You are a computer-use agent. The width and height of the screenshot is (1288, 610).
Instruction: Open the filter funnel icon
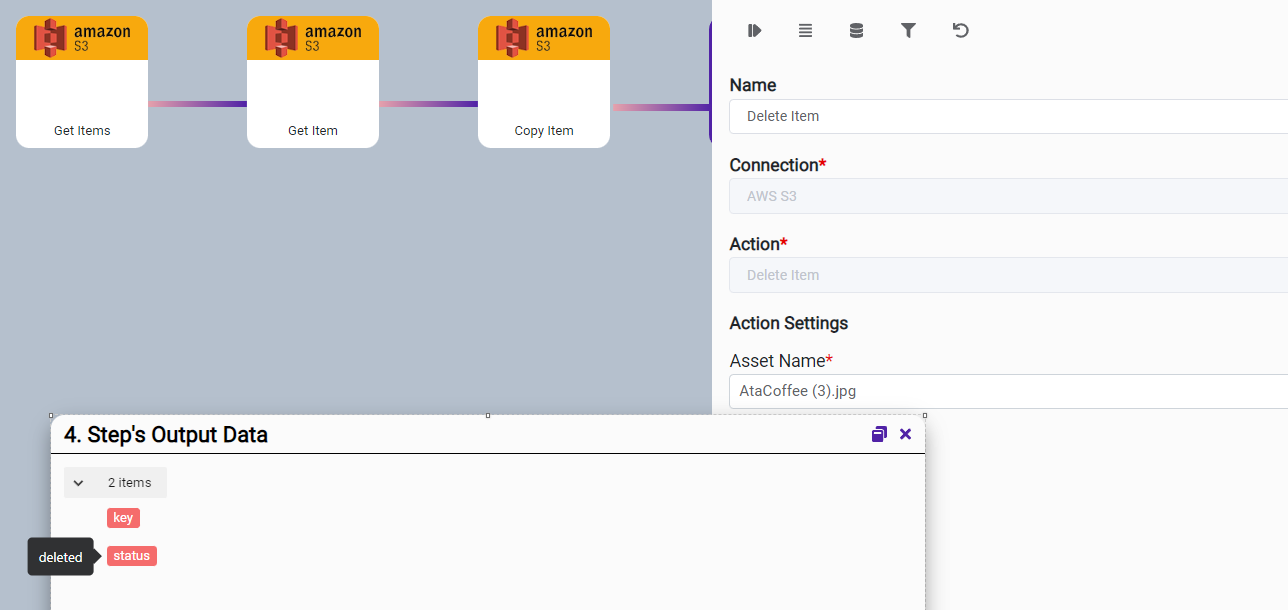coord(908,31)
